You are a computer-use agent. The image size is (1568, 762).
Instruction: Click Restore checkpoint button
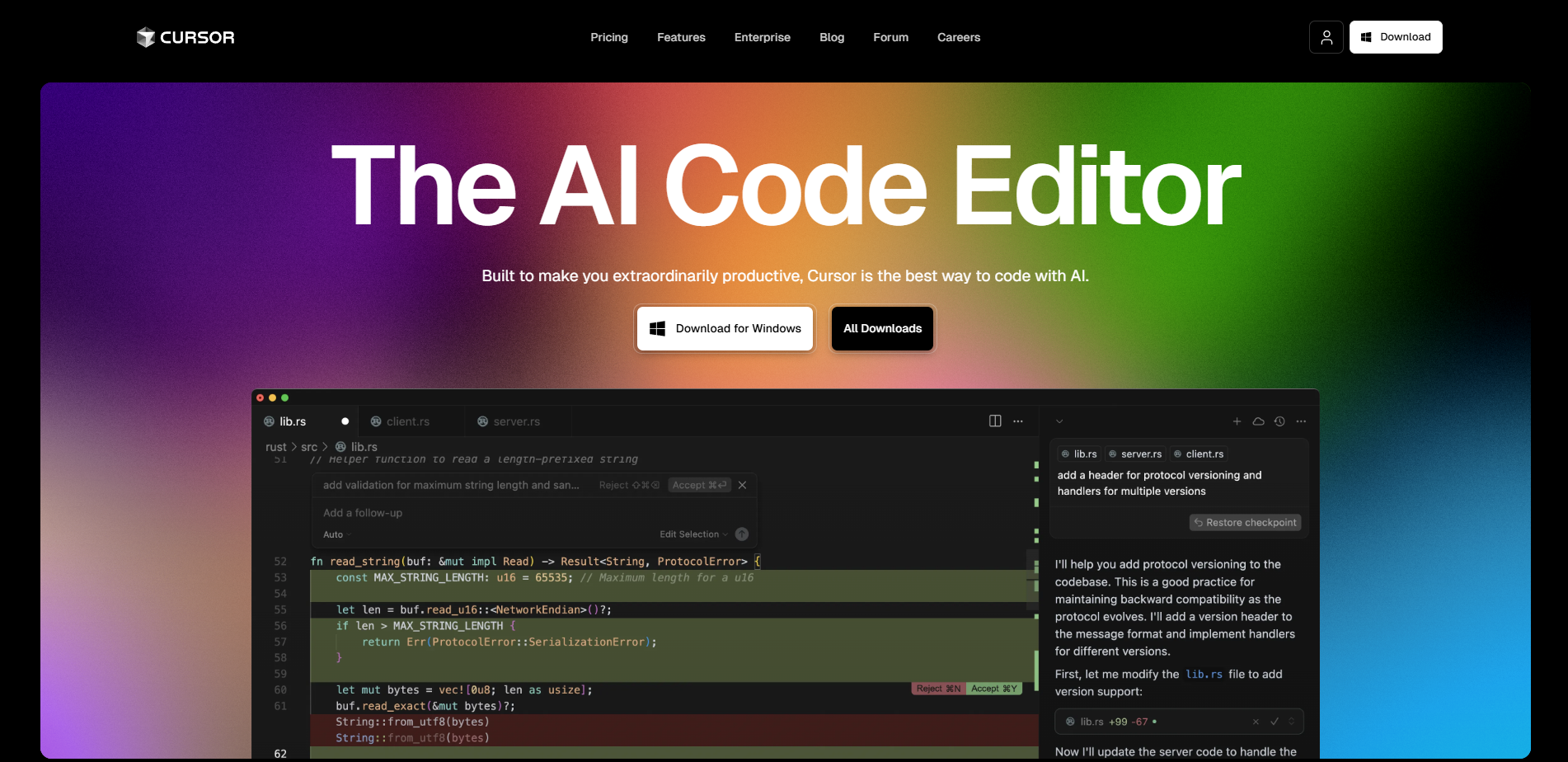click(x=1246, y=523)
